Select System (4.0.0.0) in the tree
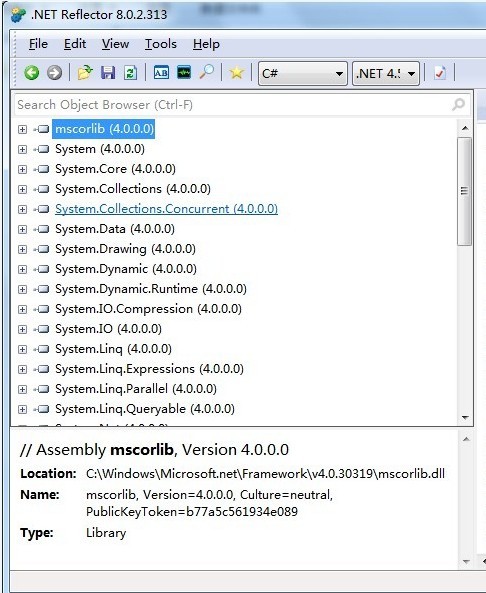 pos(100,149)
